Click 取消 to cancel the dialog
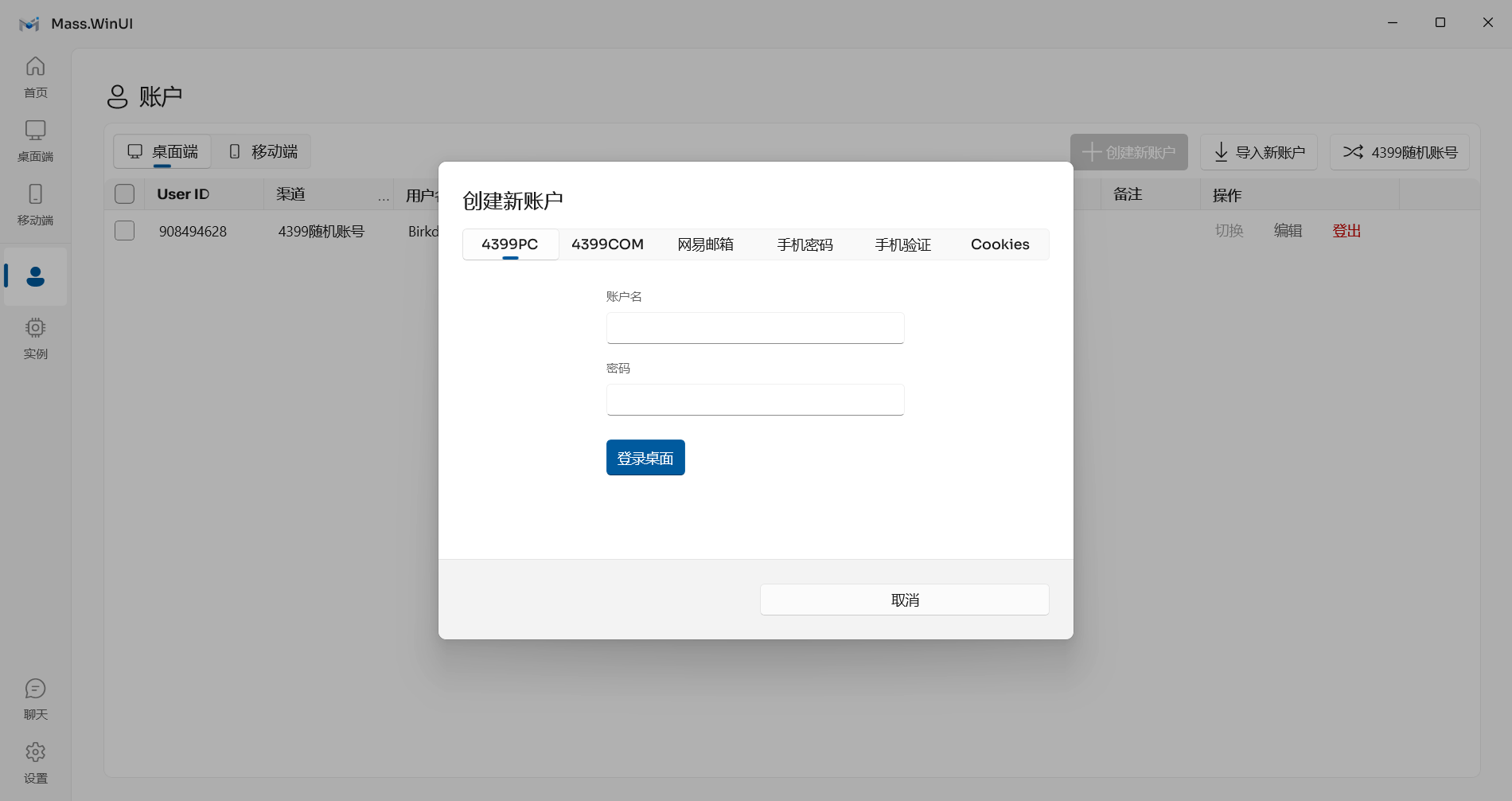 905,600
